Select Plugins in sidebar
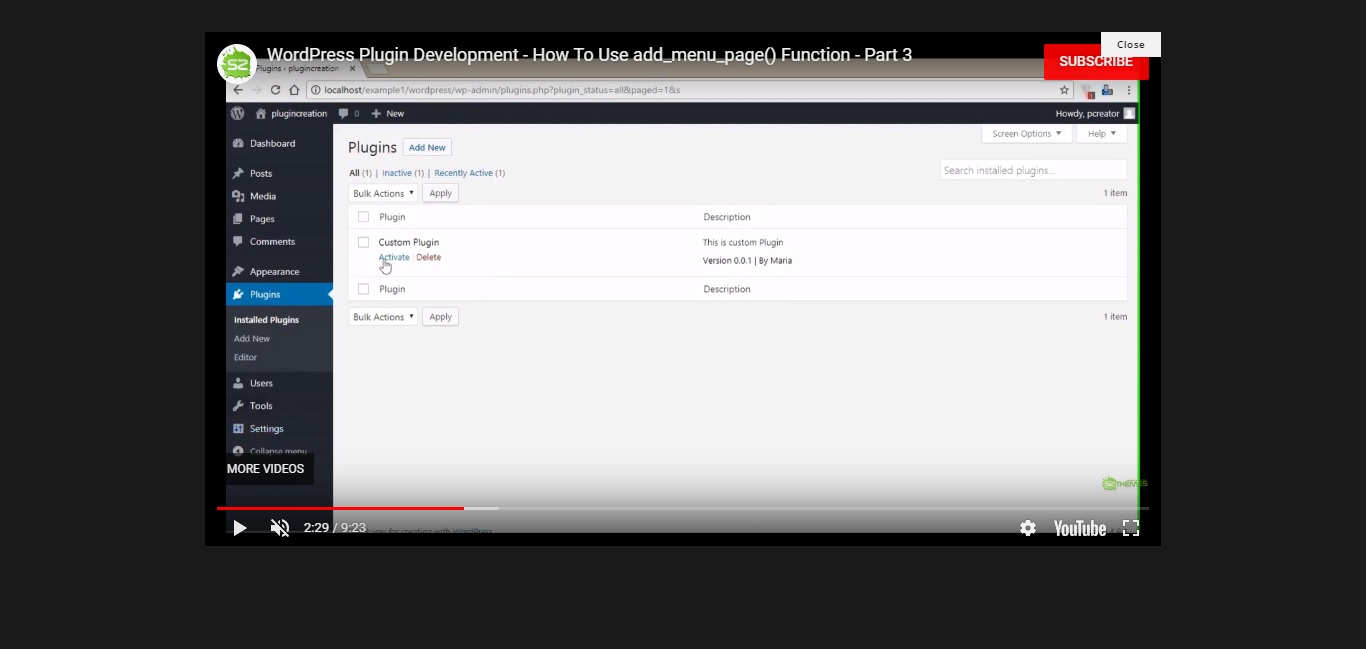The image size is (1366, 649). click(279, 295)
